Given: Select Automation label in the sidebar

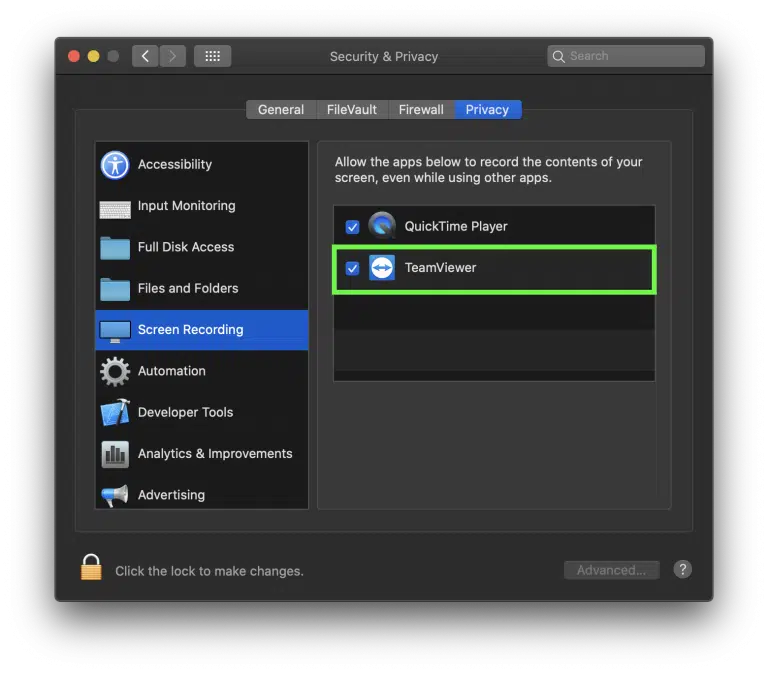Looking at the screenshot, I should (x=171, y=371).
